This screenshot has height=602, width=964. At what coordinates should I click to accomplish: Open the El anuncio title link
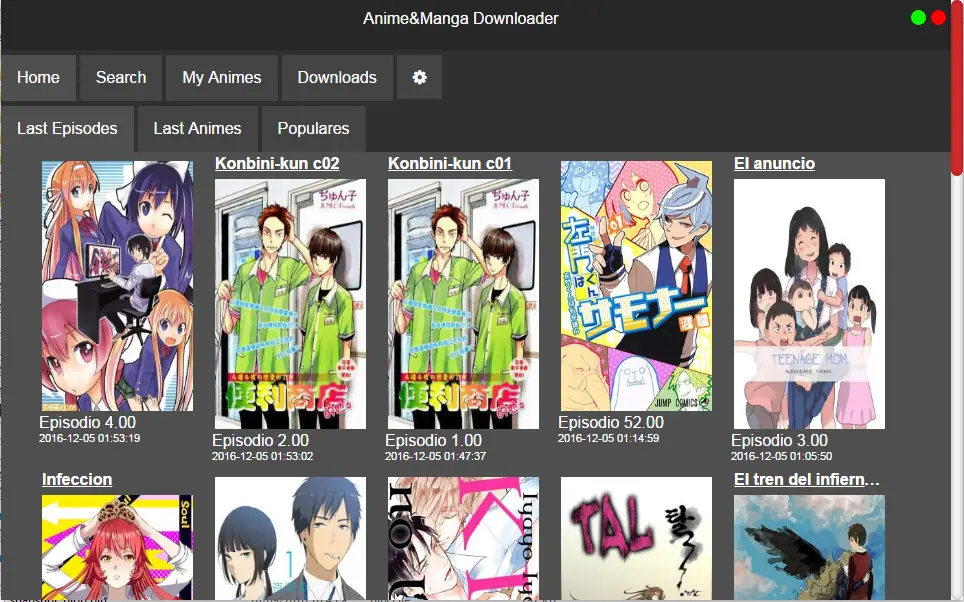(x=775, y=164)
